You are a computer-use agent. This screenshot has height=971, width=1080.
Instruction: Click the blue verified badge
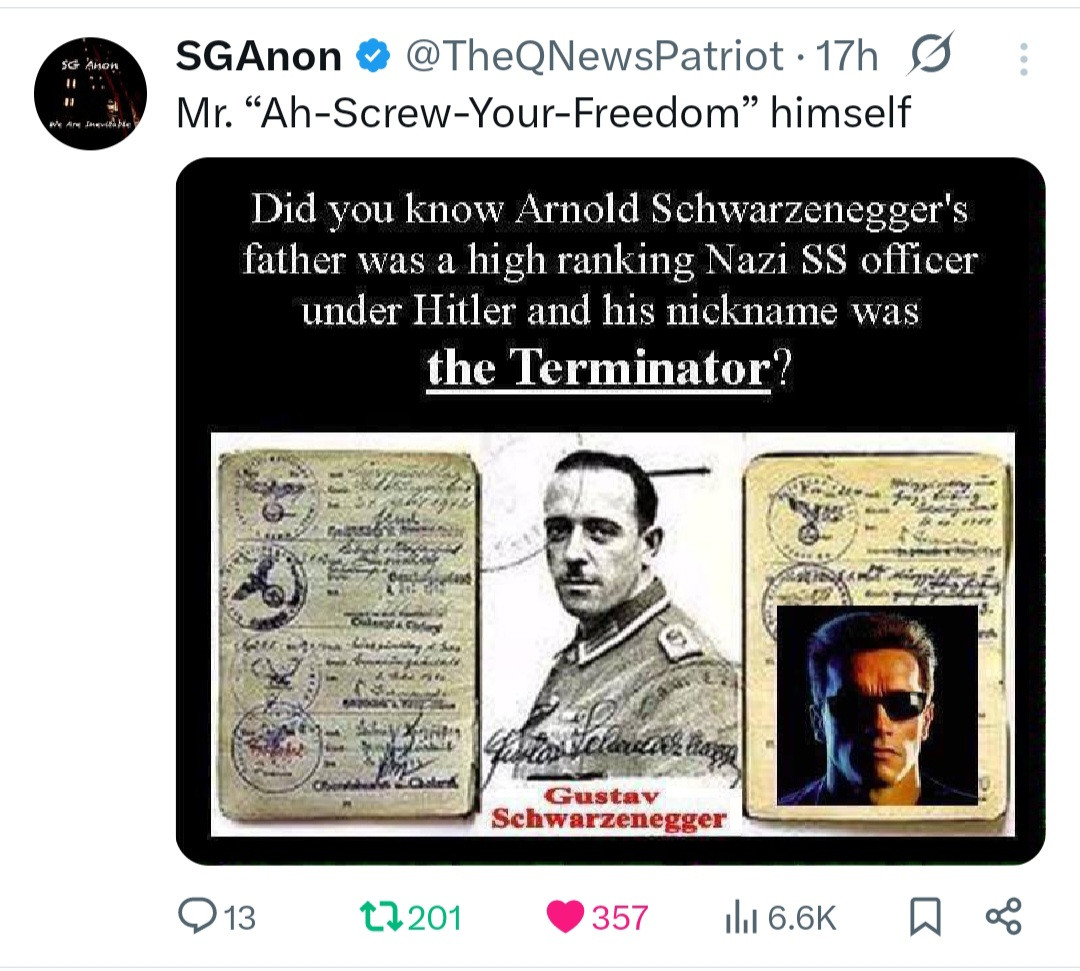[x=373, y=56]
